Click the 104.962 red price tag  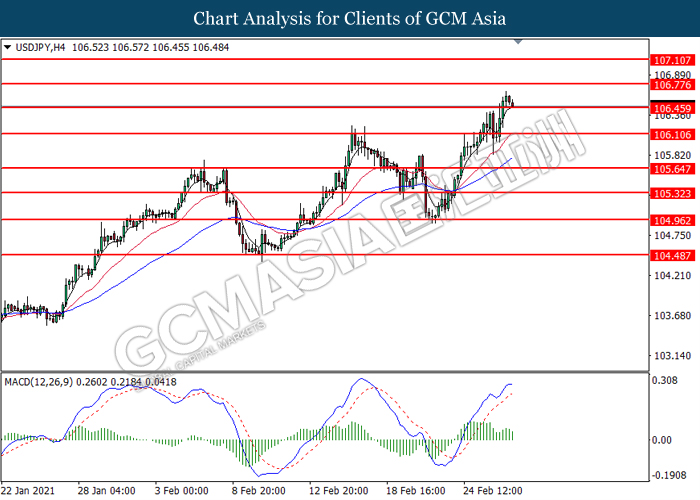pyautogui.click(x=672, y=219)
